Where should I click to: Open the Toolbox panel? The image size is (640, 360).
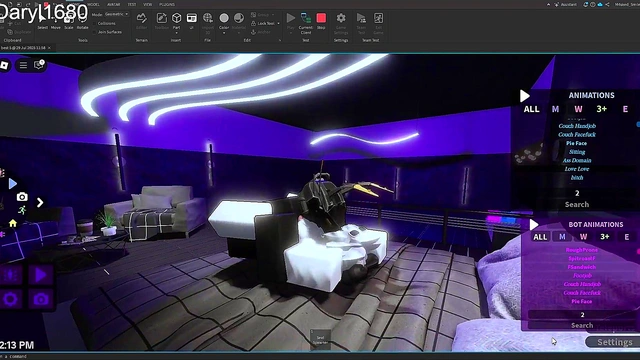pyautogui.click(x=162, y=21)
